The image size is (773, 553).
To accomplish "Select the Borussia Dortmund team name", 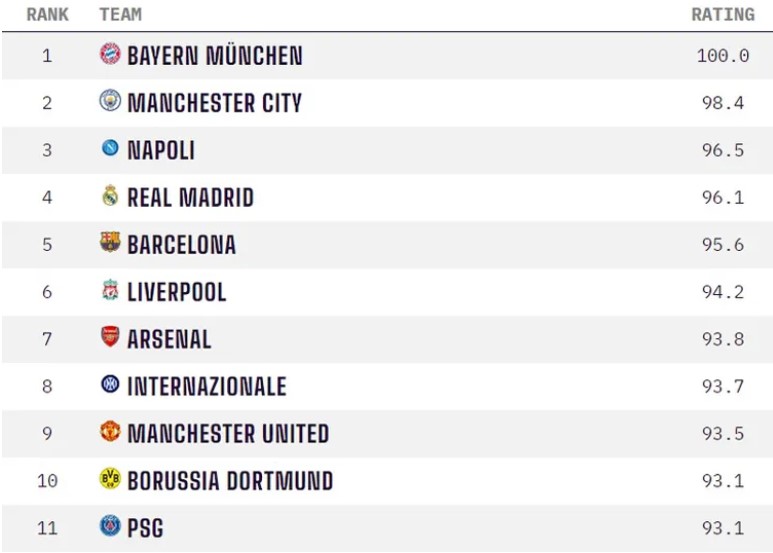I will [230, 481].
